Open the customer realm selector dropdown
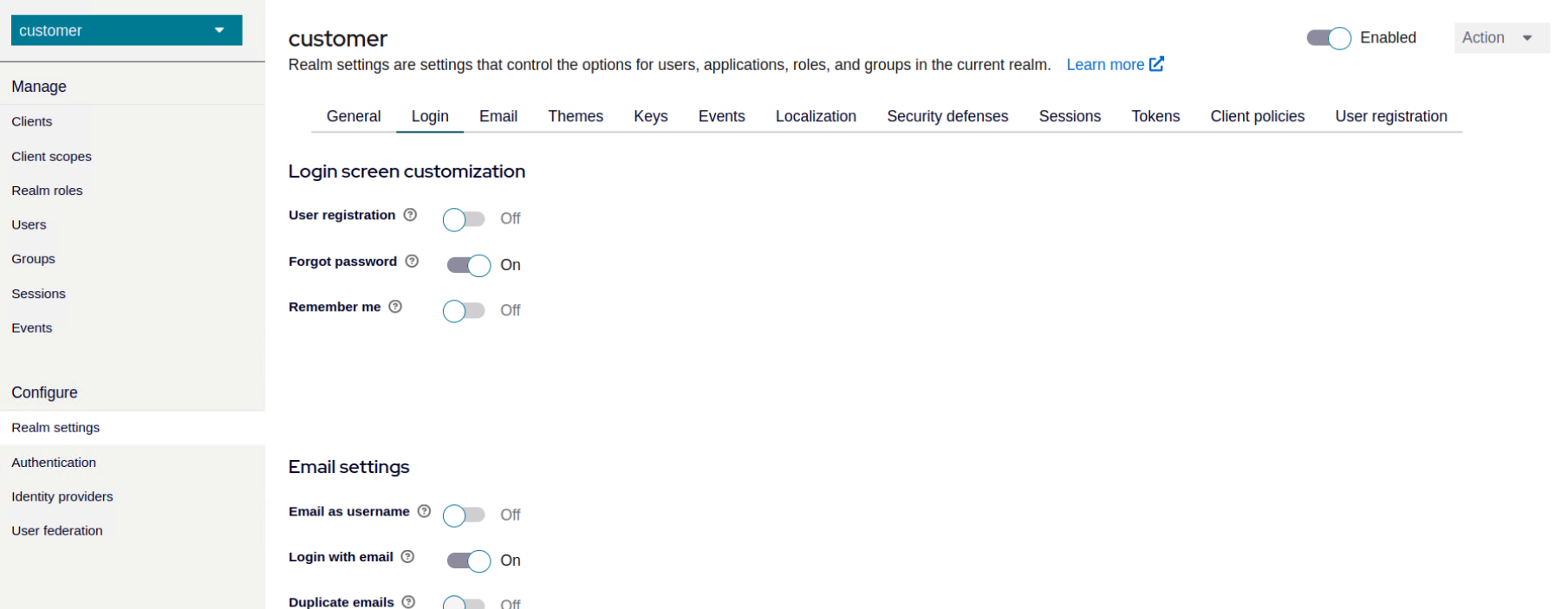Screen dimensions: 1568x609 point(126,30)
